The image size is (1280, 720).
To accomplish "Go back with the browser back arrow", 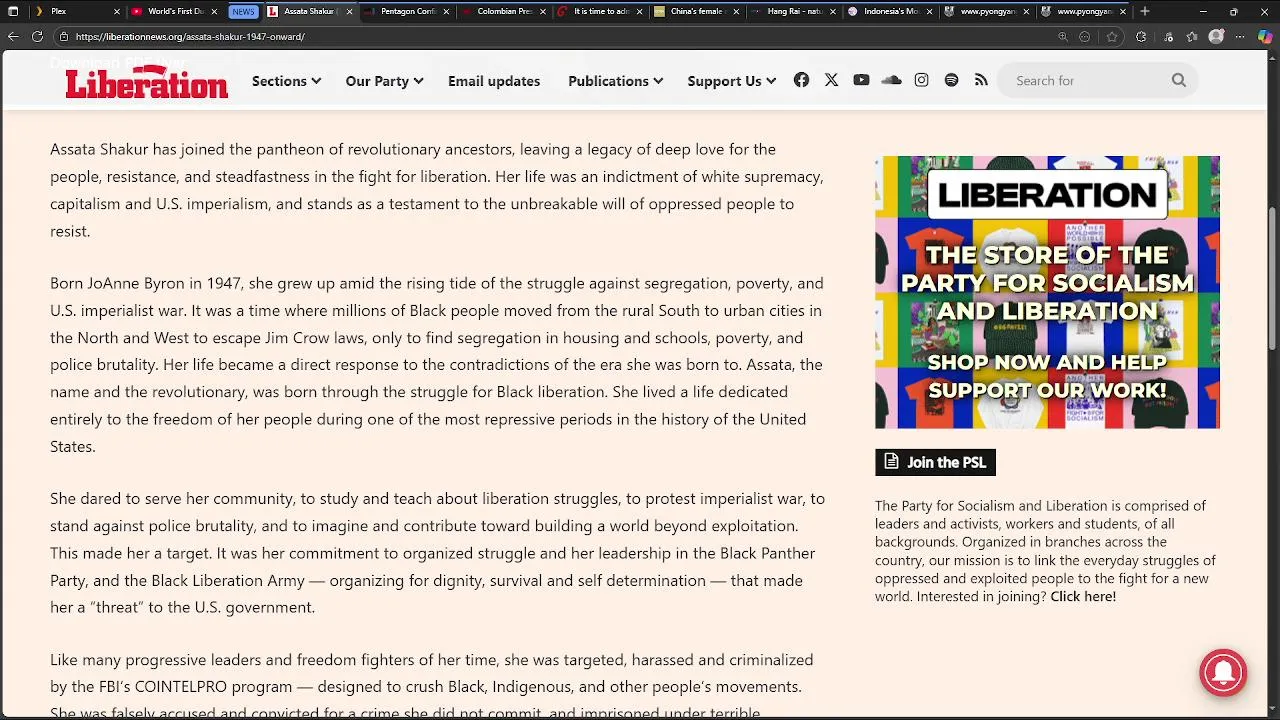I will click(x=13, y=36).
